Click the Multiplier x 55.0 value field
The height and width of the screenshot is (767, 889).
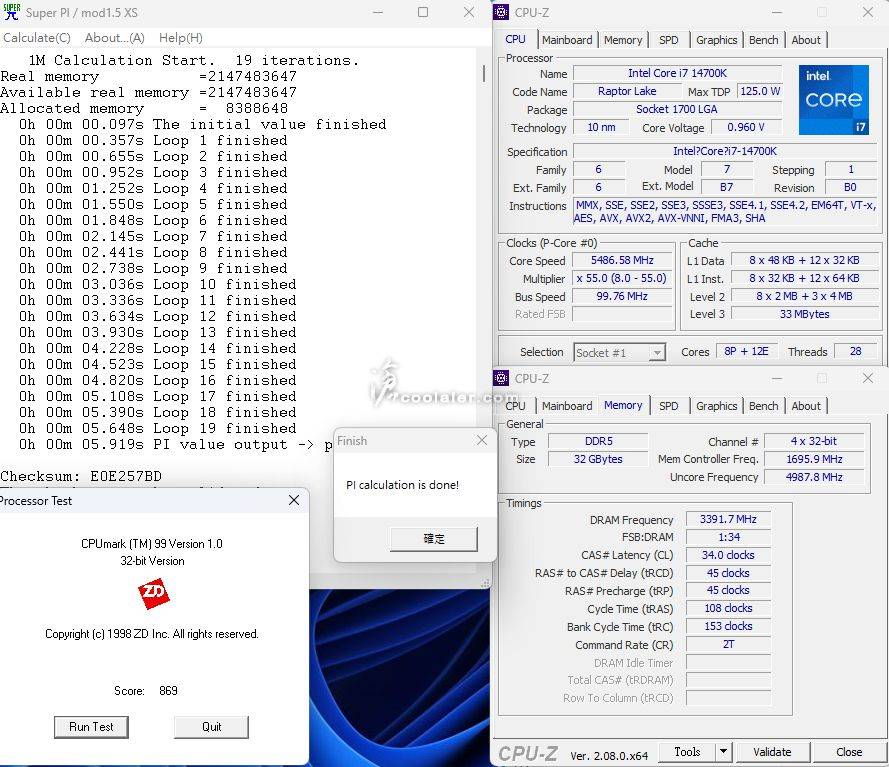[622, 278]
